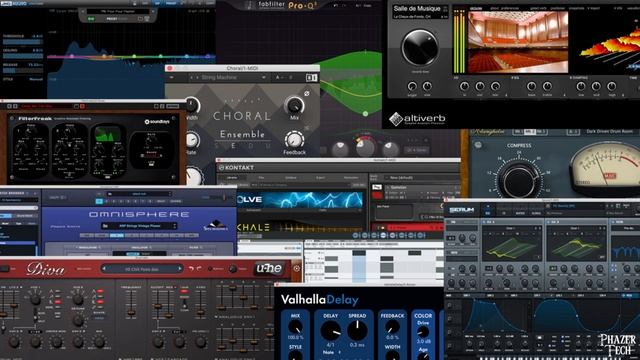Switch to Kontakt's Libraries tab

tap(232, 178)
